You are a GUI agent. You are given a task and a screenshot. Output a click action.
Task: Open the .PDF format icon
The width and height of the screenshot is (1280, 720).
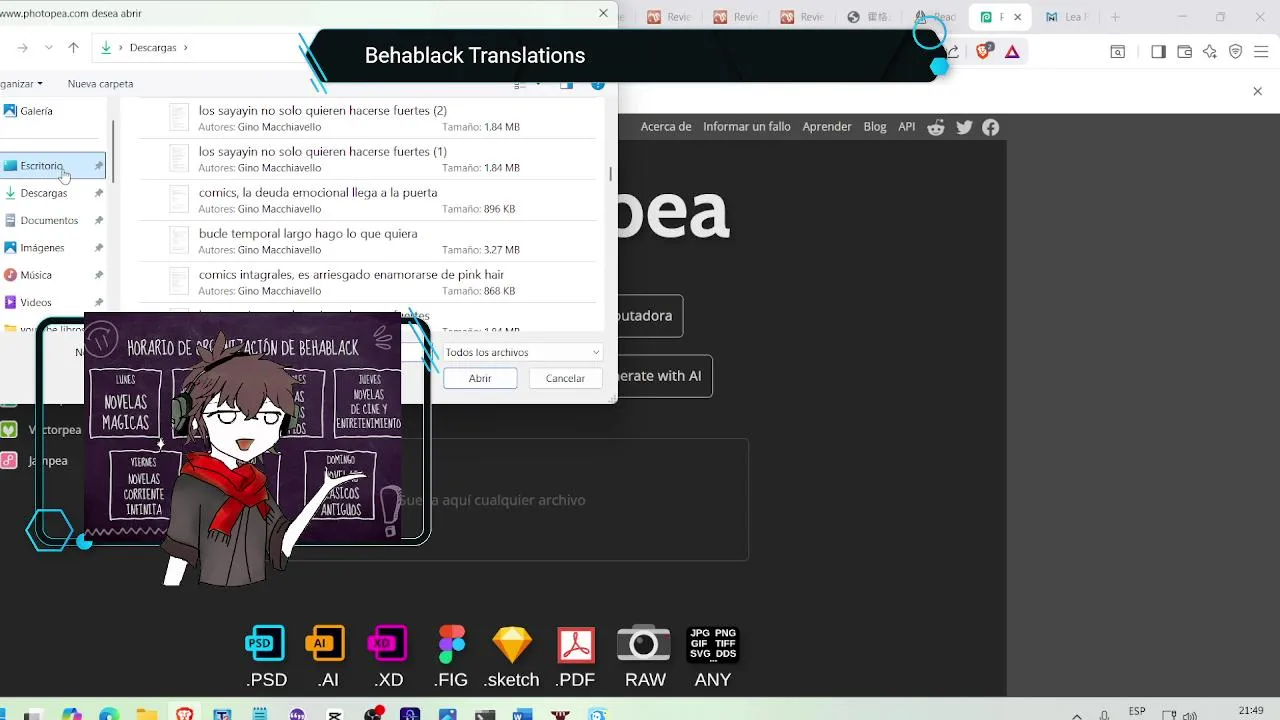[576, 657]
